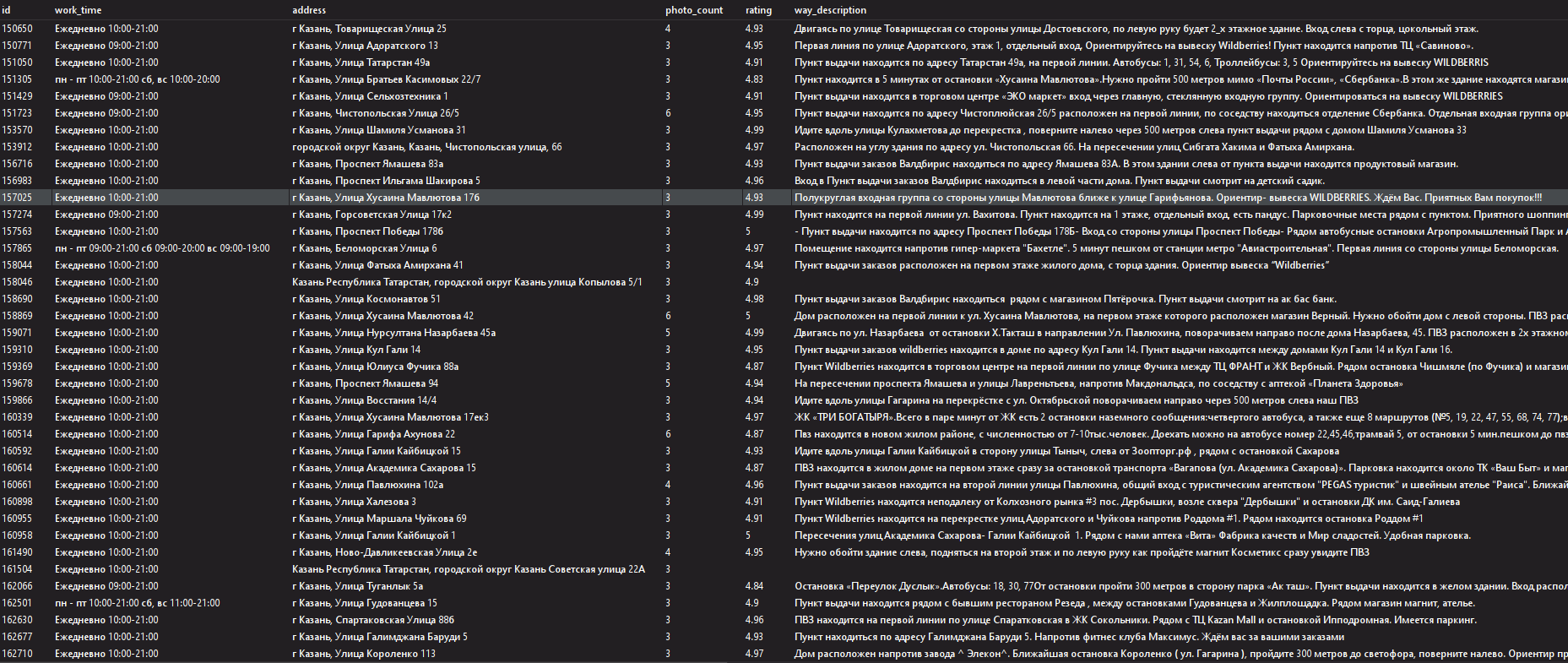1568x663 pixels.
Task: Click address 'Беломорская Улица 6'
Action: (386, 248)
